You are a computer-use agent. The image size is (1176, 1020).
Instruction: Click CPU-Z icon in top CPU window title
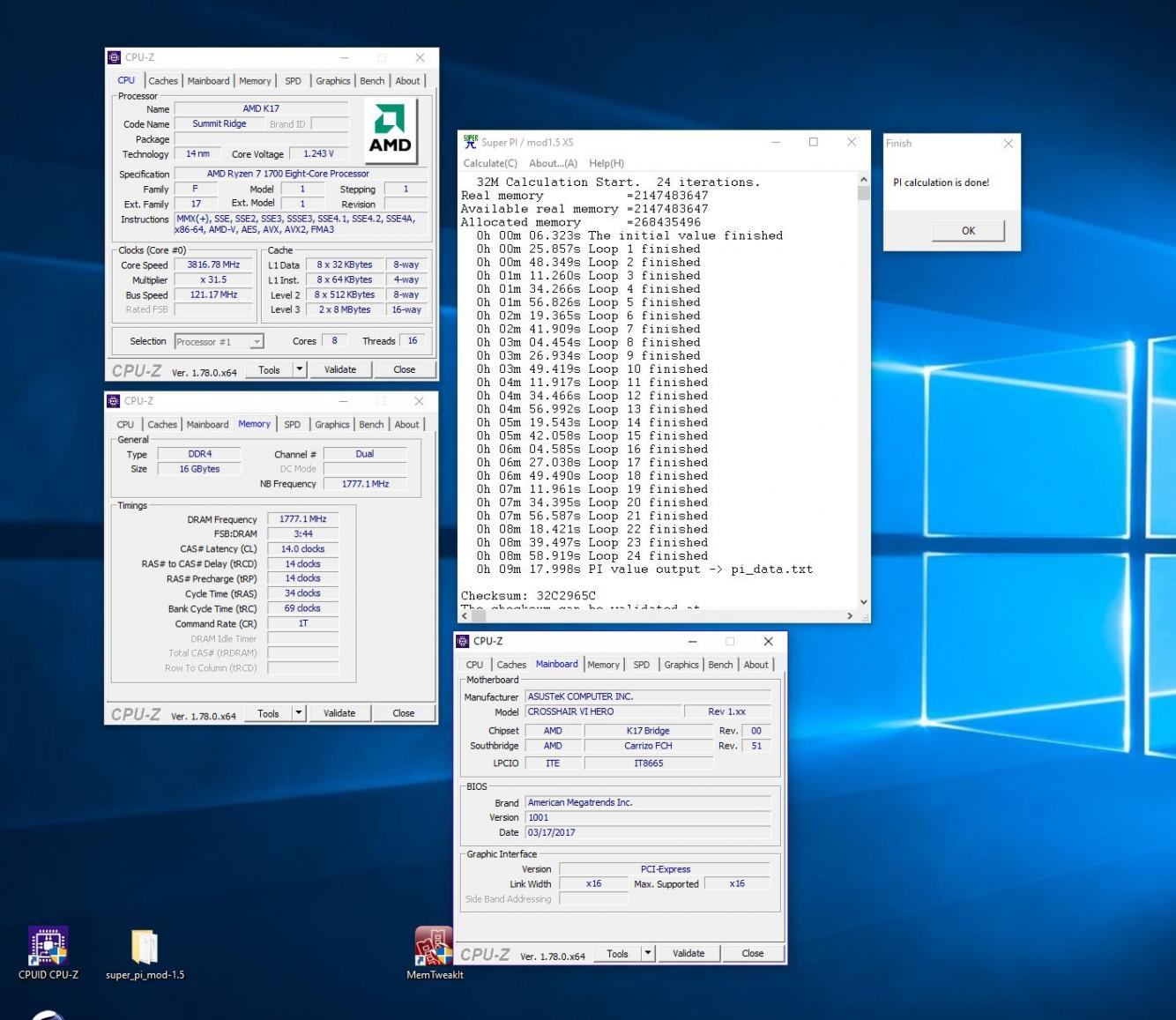114,57
